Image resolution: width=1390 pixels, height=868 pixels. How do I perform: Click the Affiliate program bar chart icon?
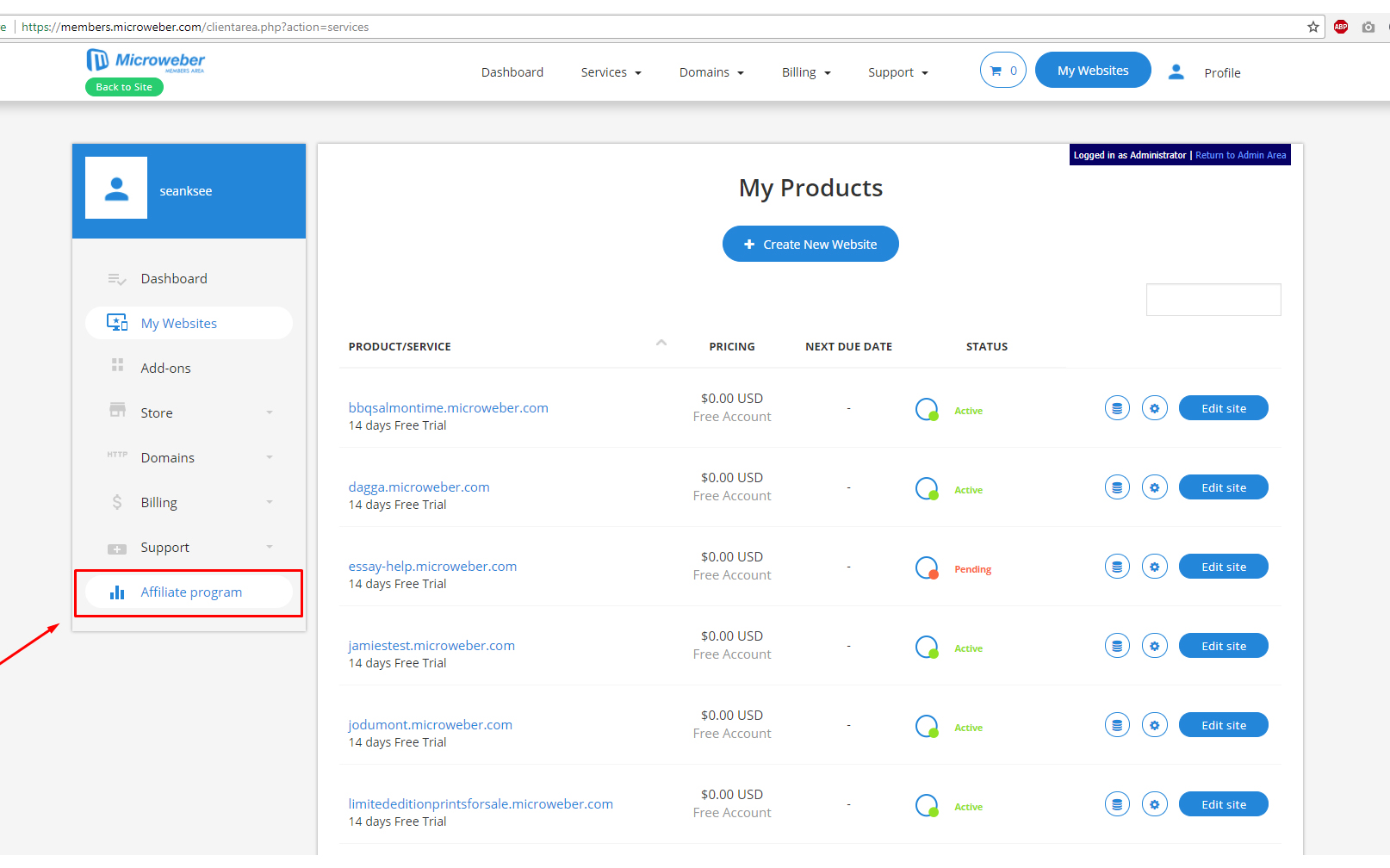117,592
